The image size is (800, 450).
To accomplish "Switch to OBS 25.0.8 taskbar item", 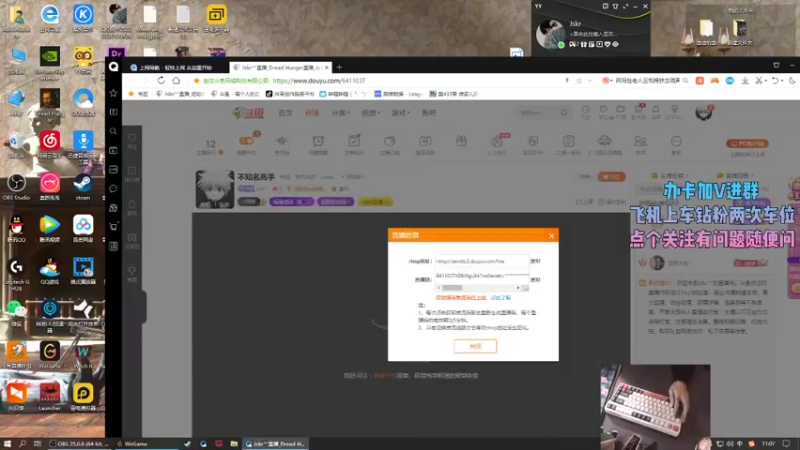I will [79, 444].
